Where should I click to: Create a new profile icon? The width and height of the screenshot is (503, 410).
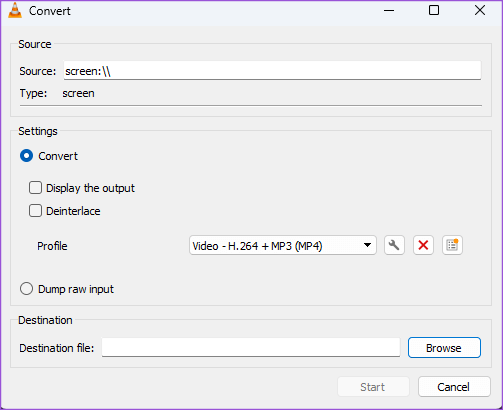click(452, 245)
